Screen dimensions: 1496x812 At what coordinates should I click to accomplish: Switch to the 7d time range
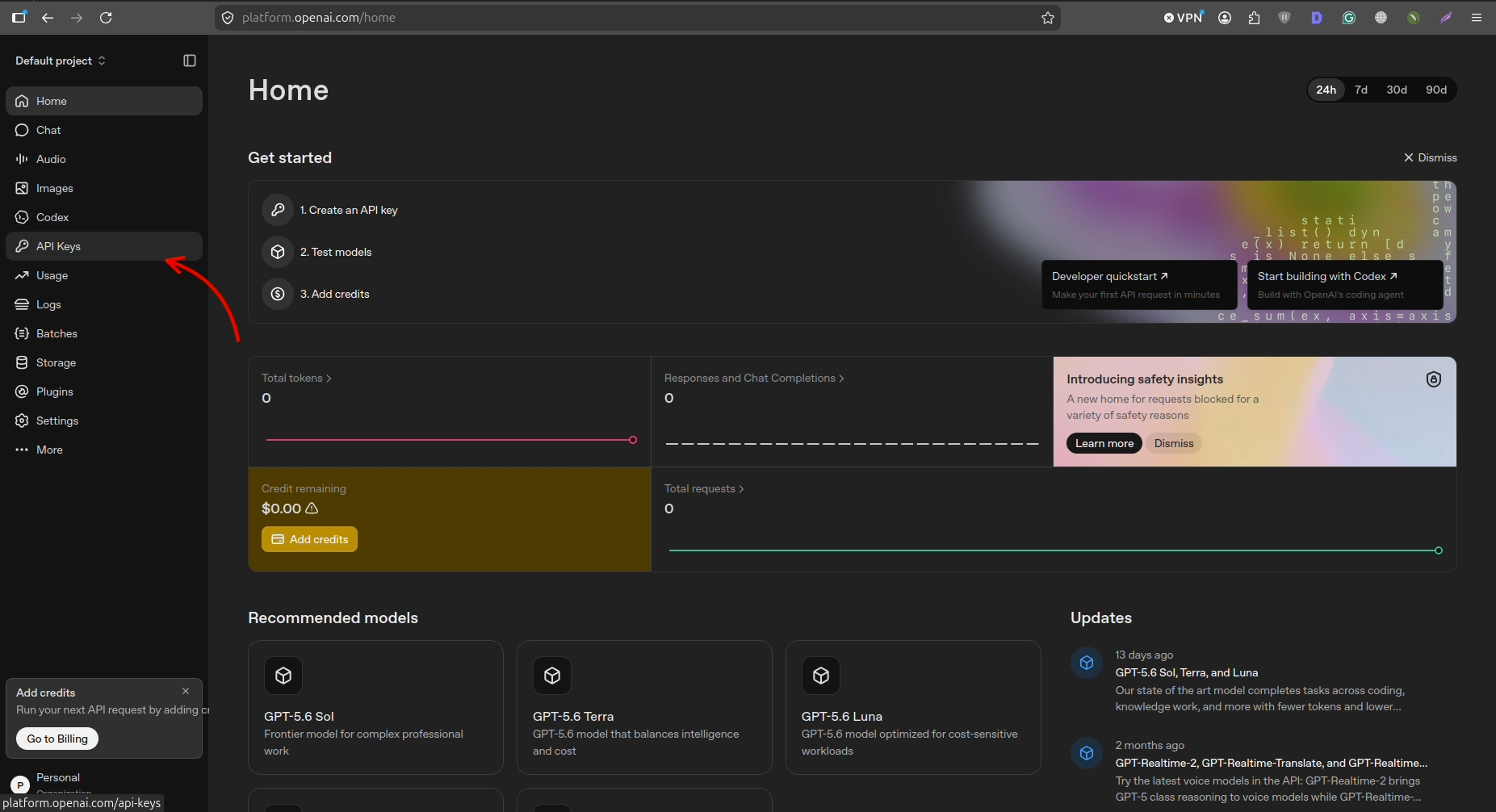[x=1361, y=90]
